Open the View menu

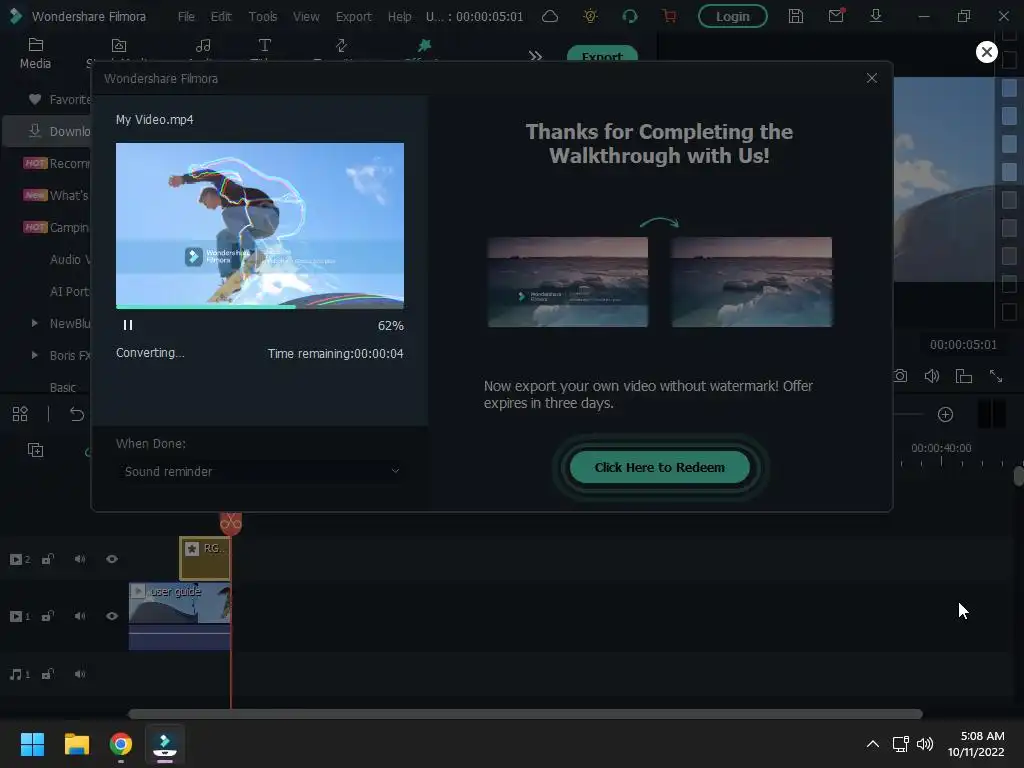point(306,16)
